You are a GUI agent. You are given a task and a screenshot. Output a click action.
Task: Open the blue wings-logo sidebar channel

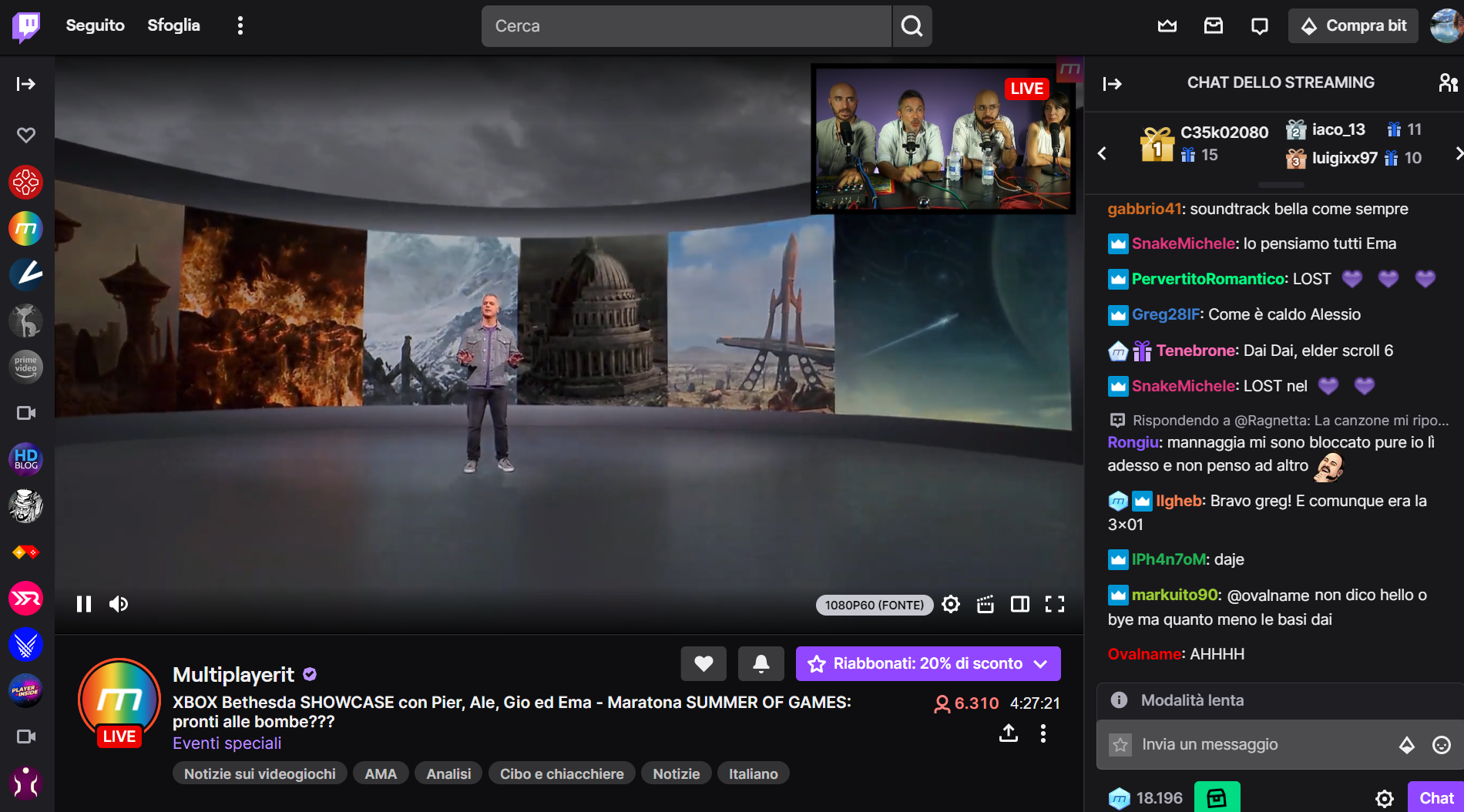coord(25,644)
